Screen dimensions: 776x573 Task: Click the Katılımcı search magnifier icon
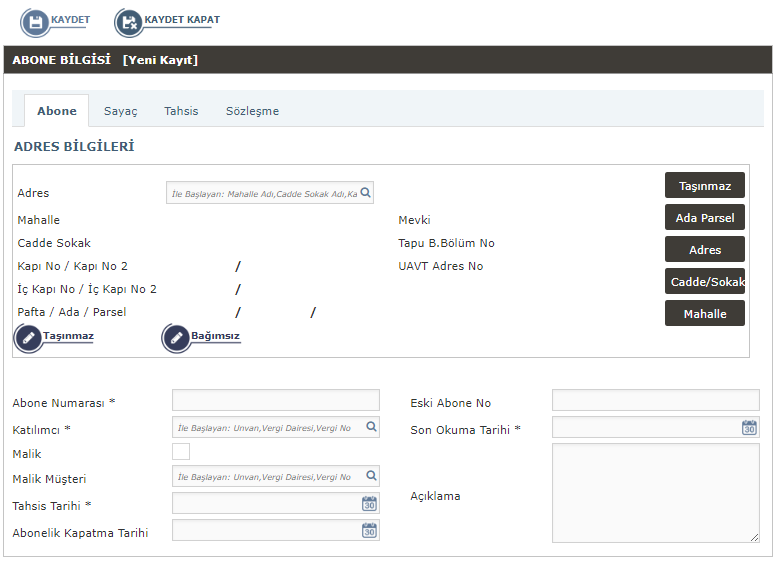371,427
